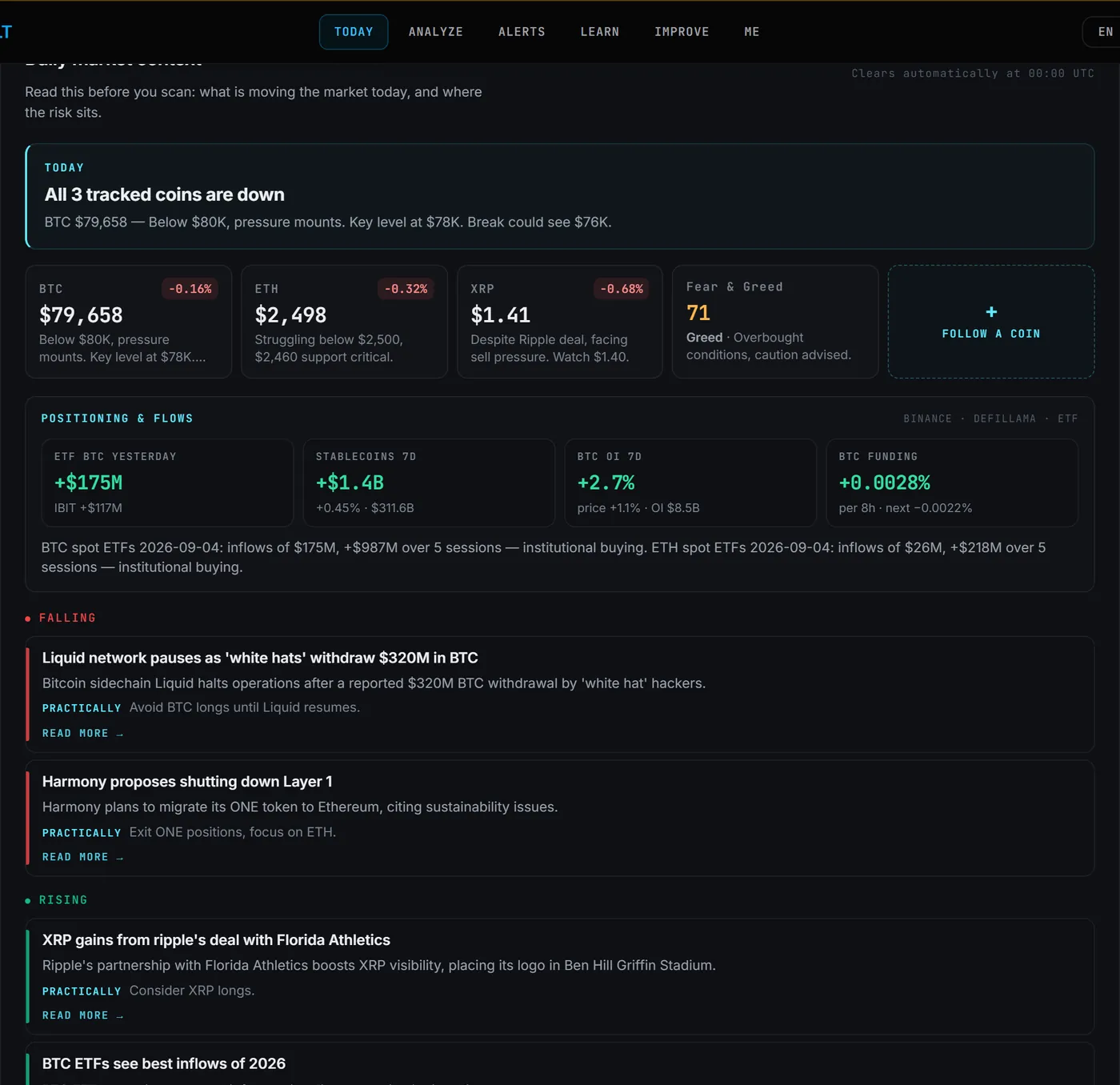Click Consider XRP longs advice text
Screen dimensions: 1120x1085
(x=192, y=991)
